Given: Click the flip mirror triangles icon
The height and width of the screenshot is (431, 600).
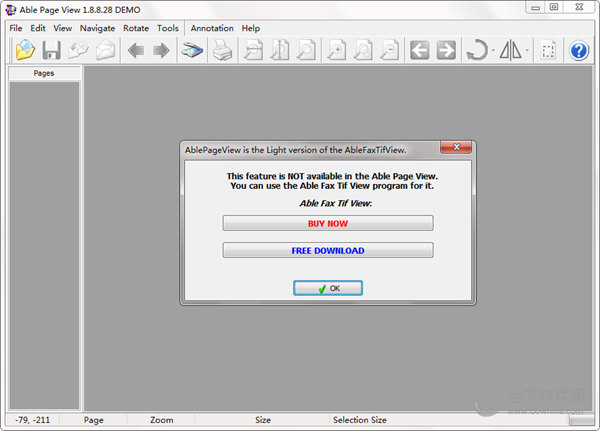Looking at the screenshot, I should (x=511, y=50).
